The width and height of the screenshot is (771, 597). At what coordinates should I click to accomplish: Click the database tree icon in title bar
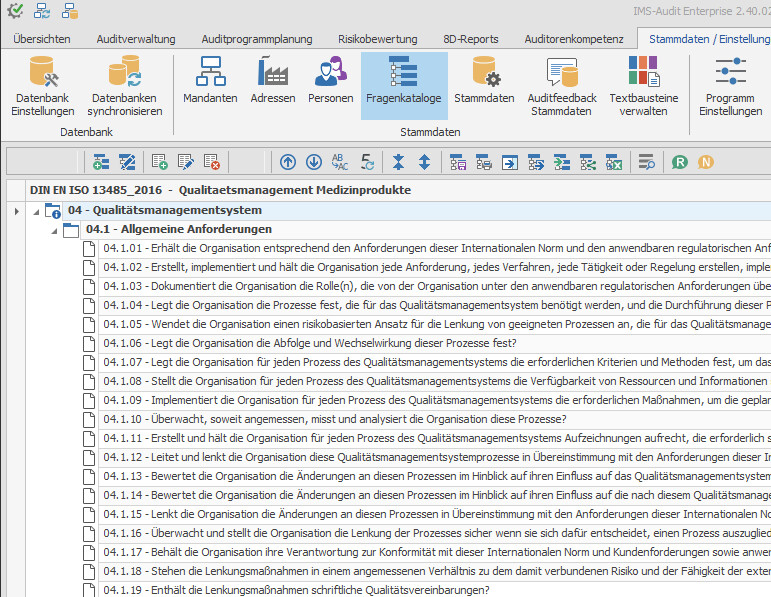pyautogui.click(x=70, y=10)
